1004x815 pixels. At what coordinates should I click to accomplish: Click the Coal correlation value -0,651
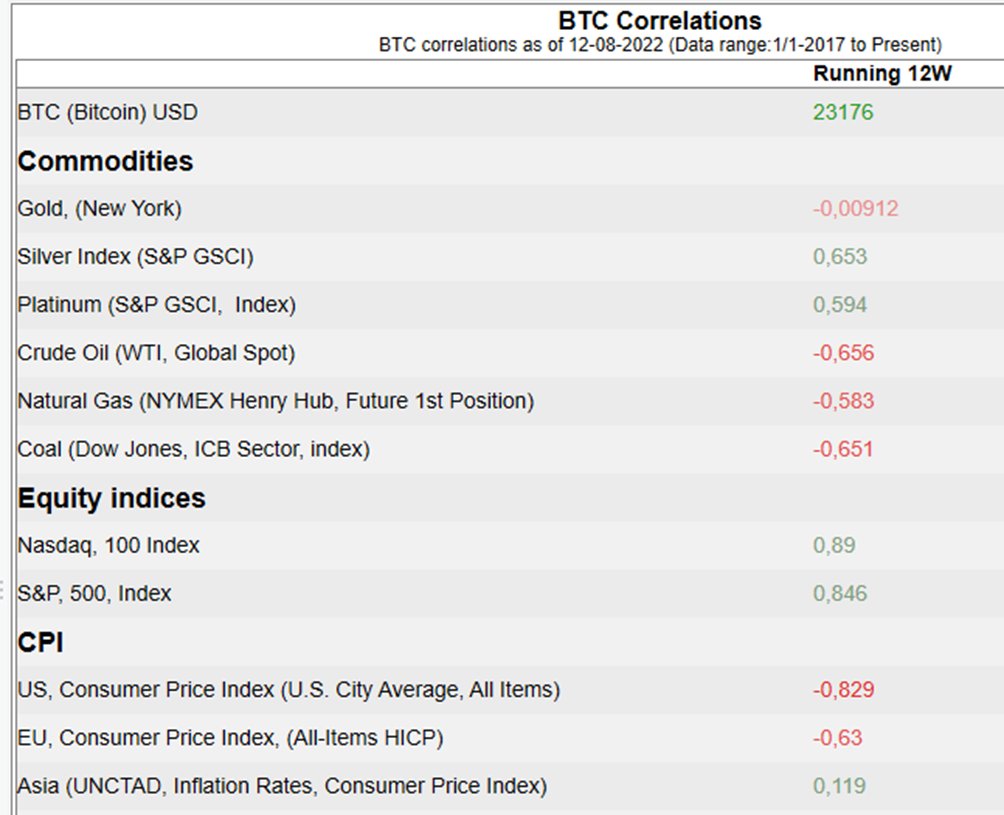click(x=843, y=449)
